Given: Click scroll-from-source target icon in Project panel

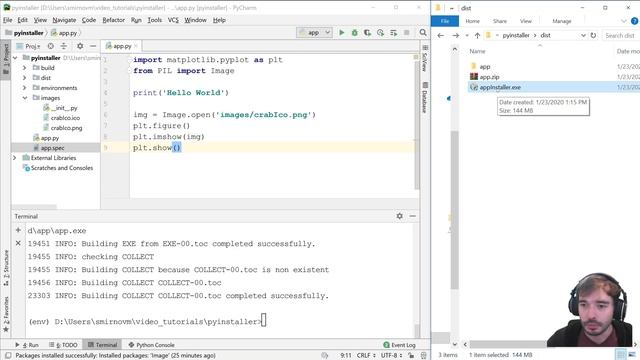Looking at the screenshot, I should [51, 46].
